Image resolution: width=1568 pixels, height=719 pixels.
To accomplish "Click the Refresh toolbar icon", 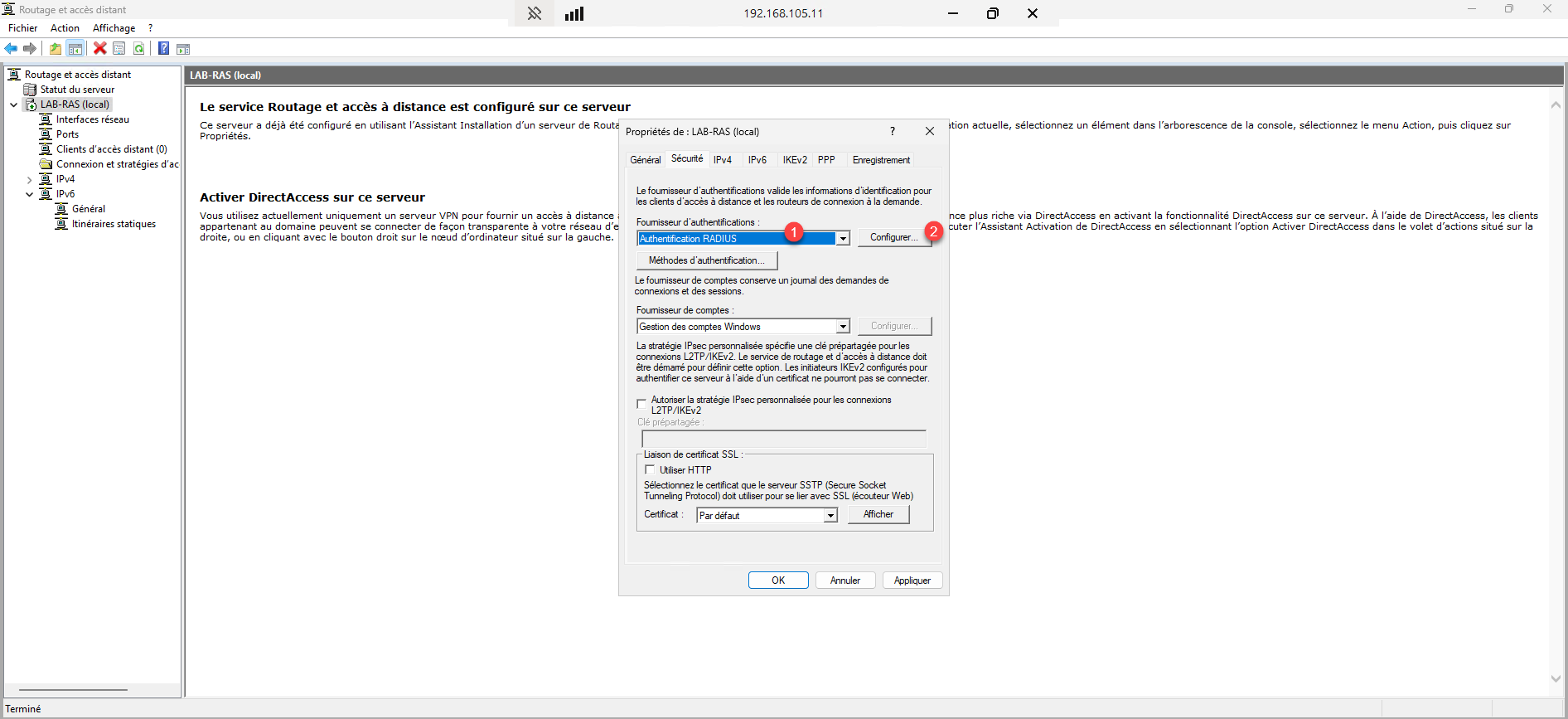I will coord(139,49).
